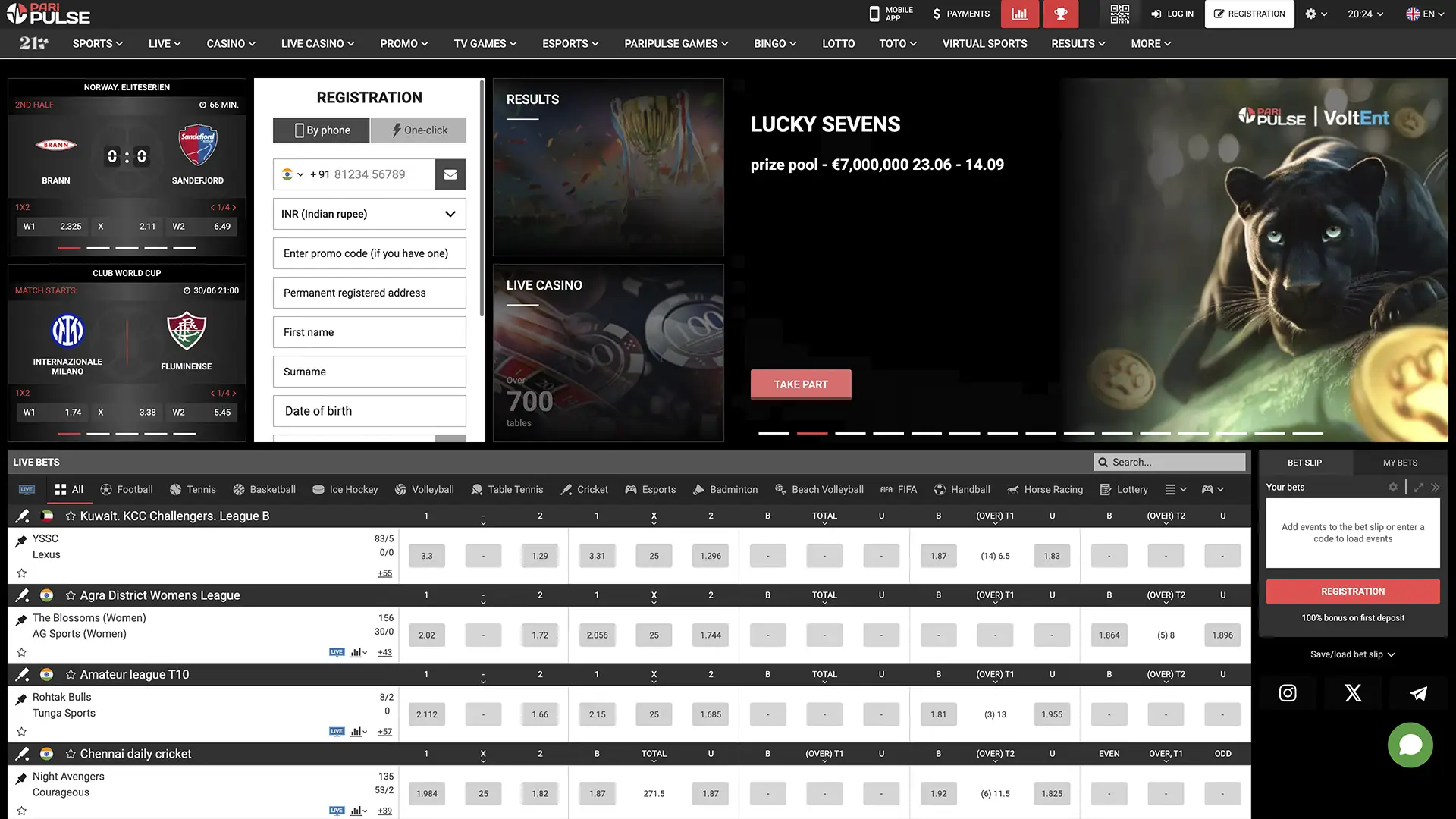Open the country code flag dropdown
1456x819 pixels.
point(293,174)
